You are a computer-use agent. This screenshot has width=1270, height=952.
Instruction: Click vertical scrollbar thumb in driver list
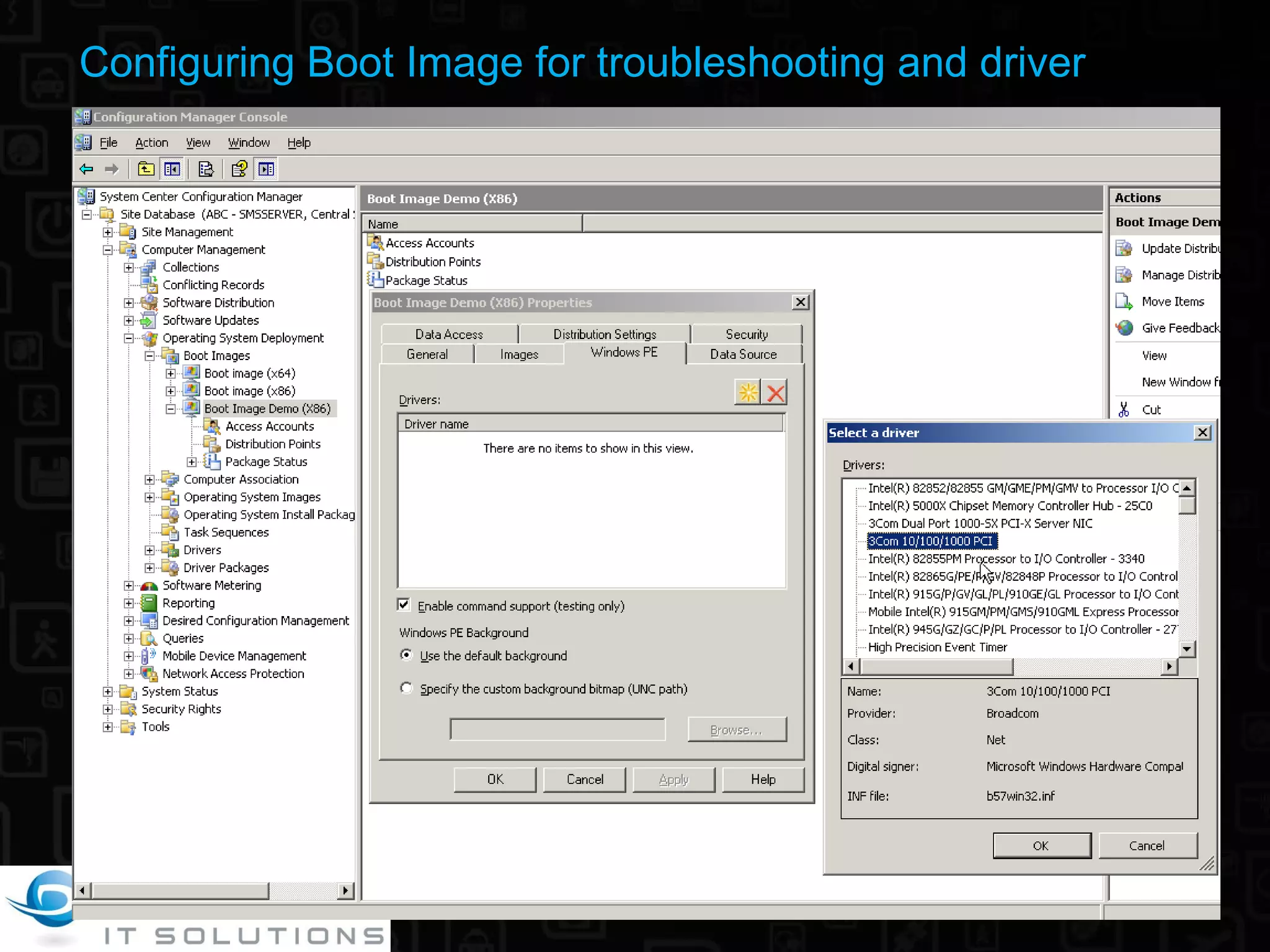click(x=1186, y=506)
